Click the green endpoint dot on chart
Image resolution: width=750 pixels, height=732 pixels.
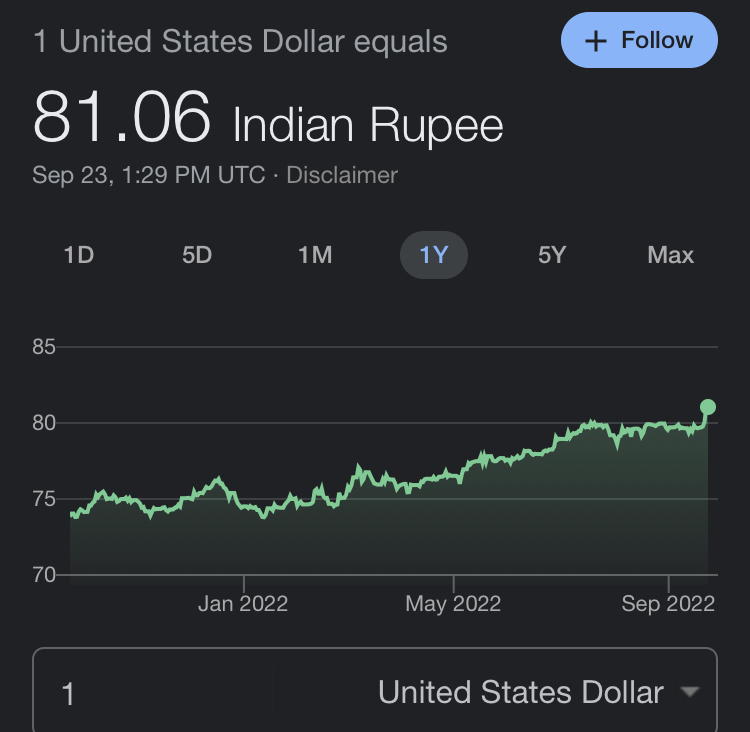point(708,407)
